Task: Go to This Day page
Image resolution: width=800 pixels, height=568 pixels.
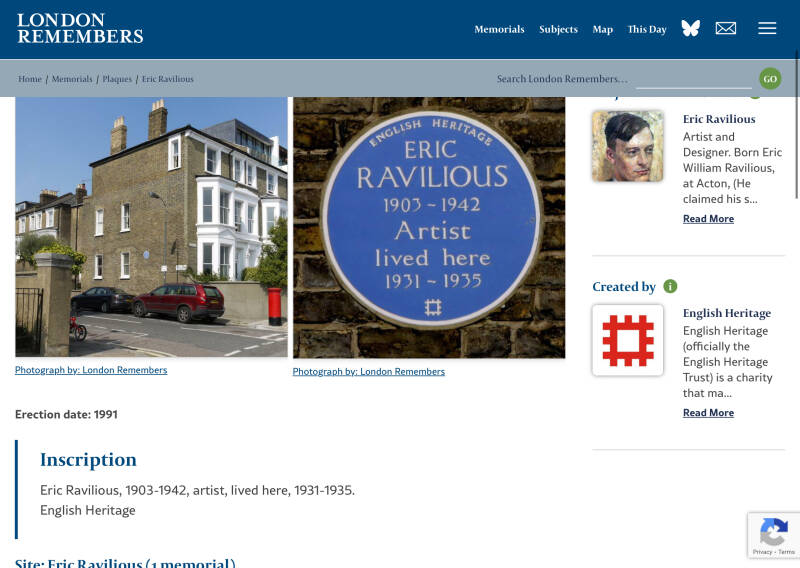Action: point(647,29)
